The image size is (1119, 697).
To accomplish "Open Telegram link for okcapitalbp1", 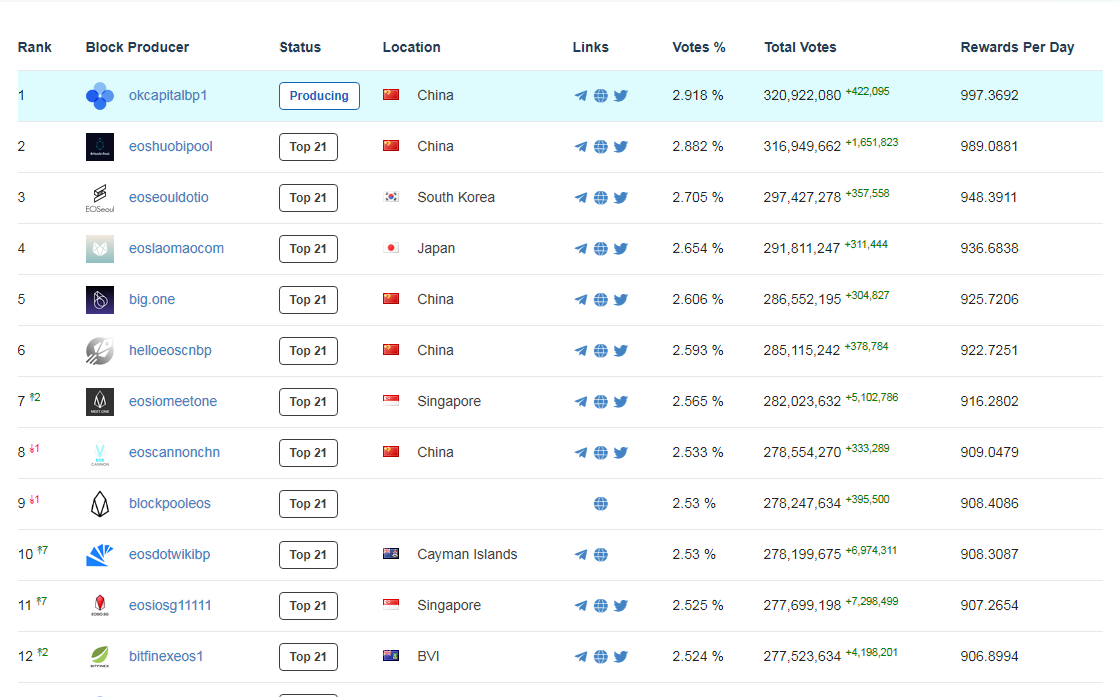I will click(581, 96).
